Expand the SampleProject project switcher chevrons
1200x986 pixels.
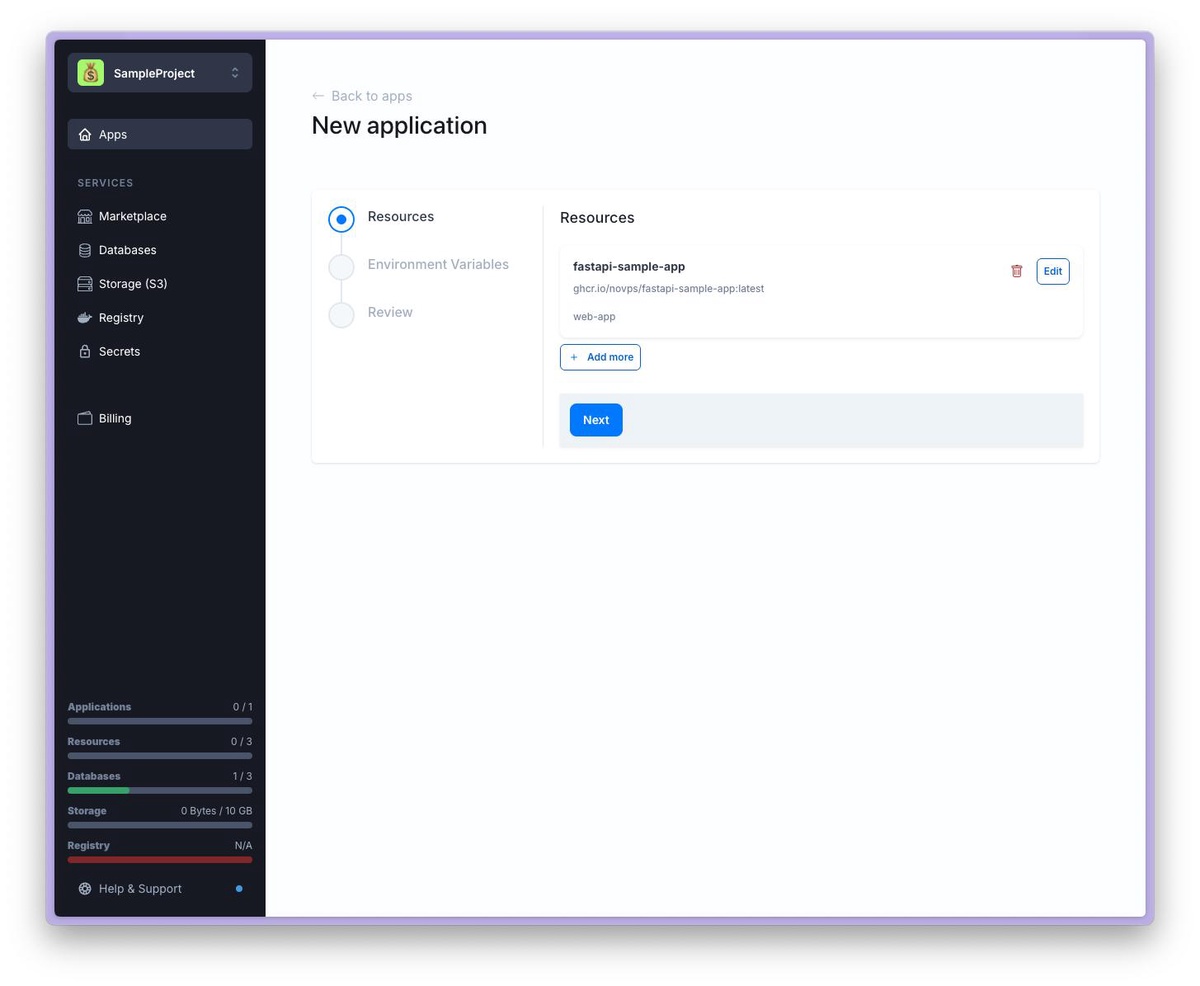click(235, 73)
